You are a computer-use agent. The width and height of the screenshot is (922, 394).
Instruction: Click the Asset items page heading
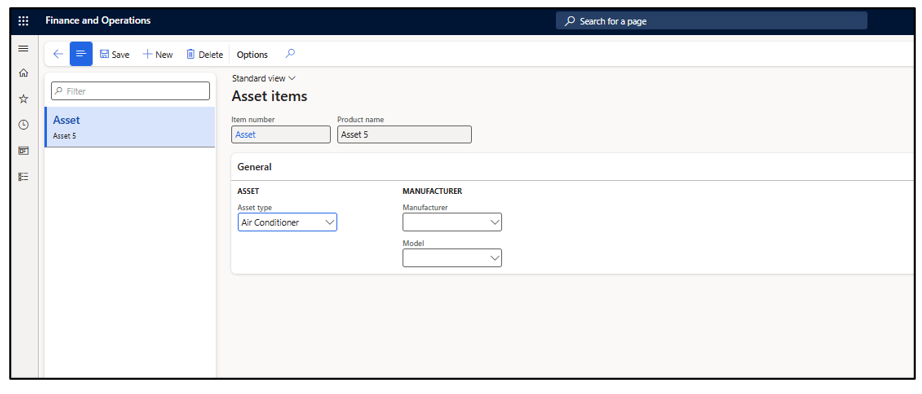coord(269,96)
